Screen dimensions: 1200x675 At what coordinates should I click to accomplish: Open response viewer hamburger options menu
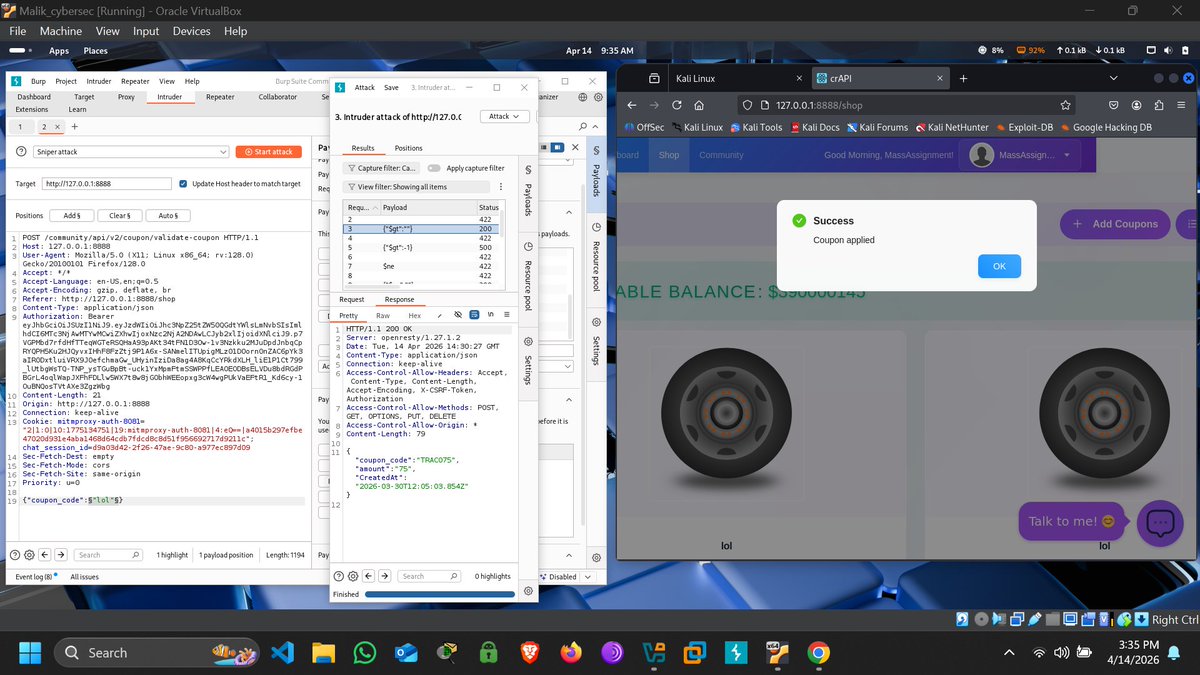[x=507, y=315]
